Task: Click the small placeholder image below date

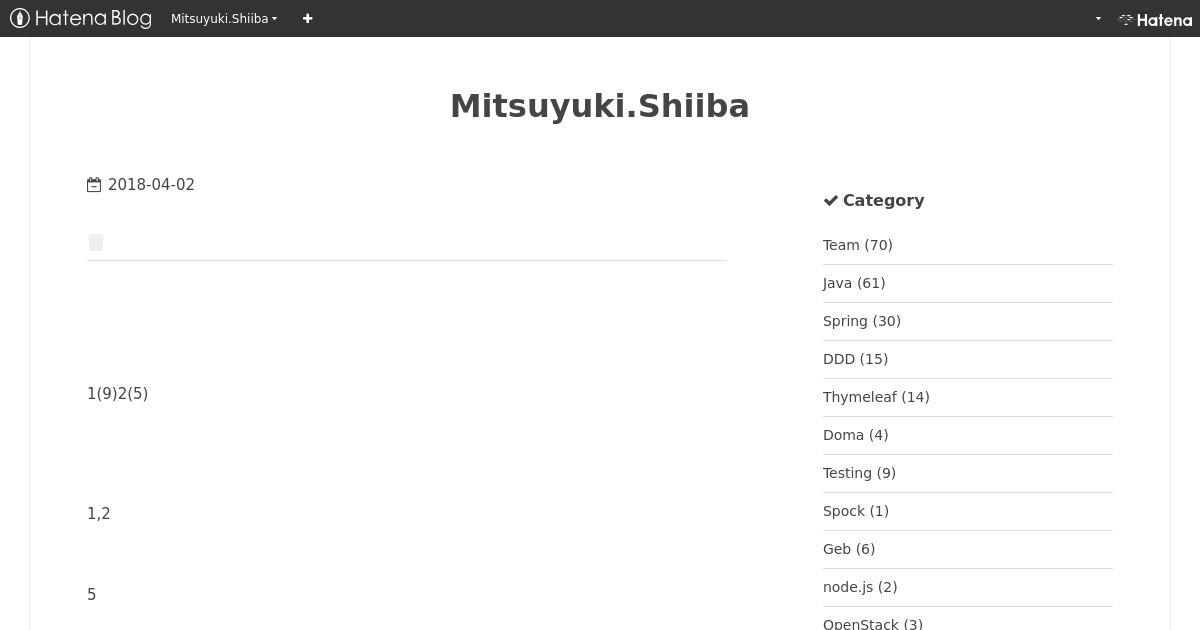Action: tap(96, 243)
